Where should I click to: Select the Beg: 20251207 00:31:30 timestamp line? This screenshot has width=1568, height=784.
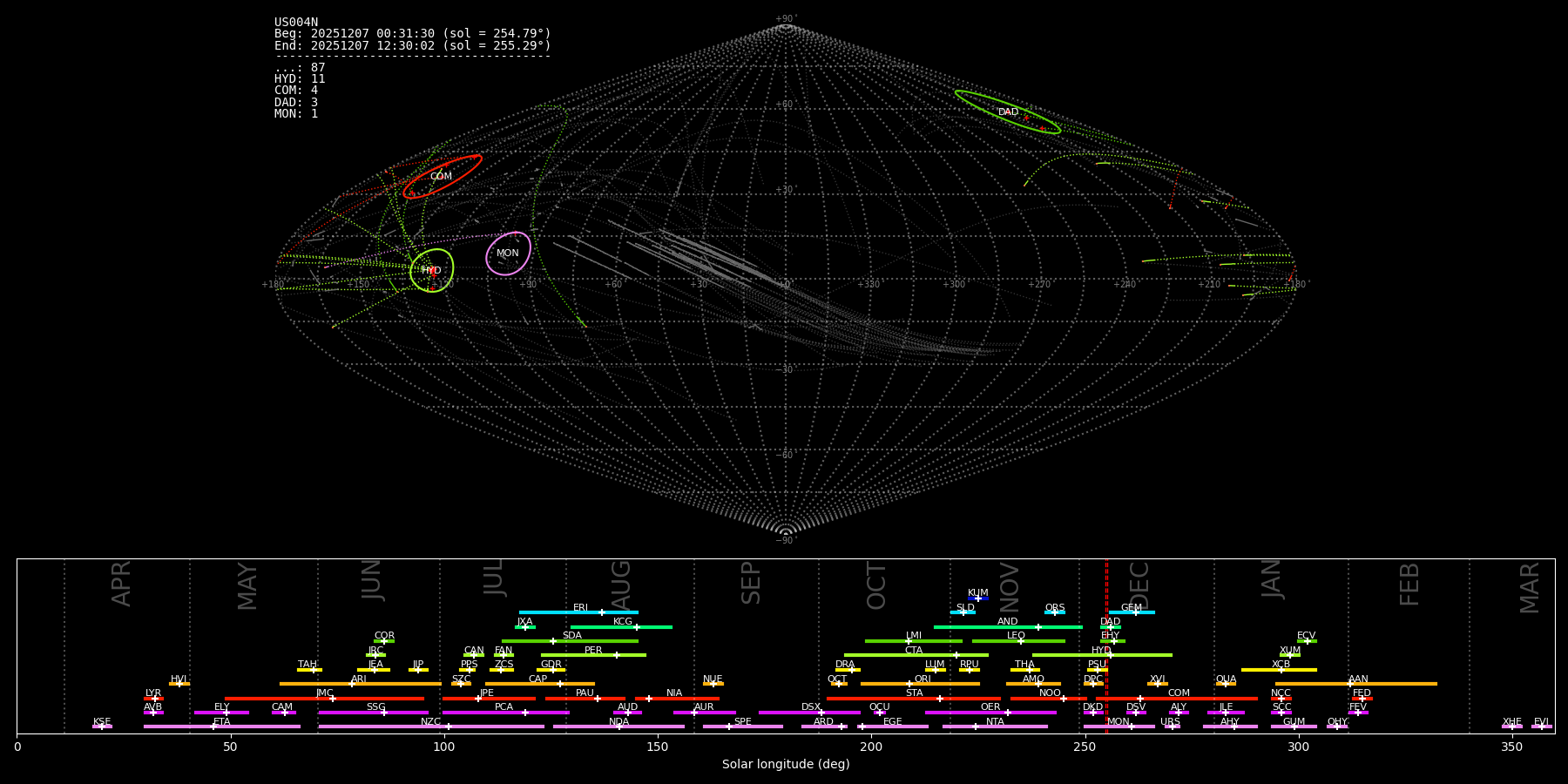[x=413, y=34]
